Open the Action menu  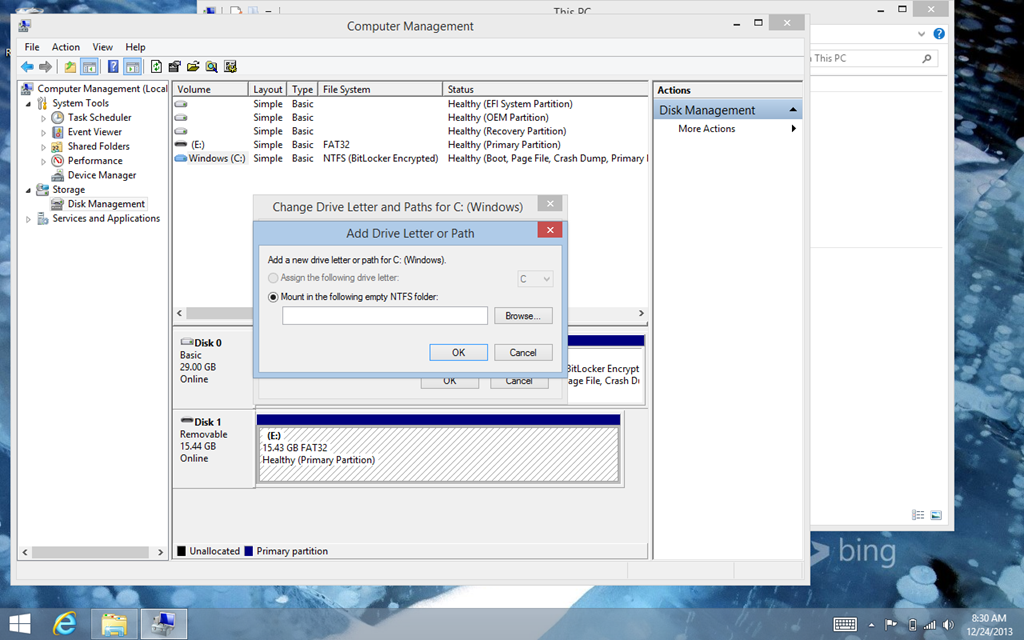(x=66, y=47)
